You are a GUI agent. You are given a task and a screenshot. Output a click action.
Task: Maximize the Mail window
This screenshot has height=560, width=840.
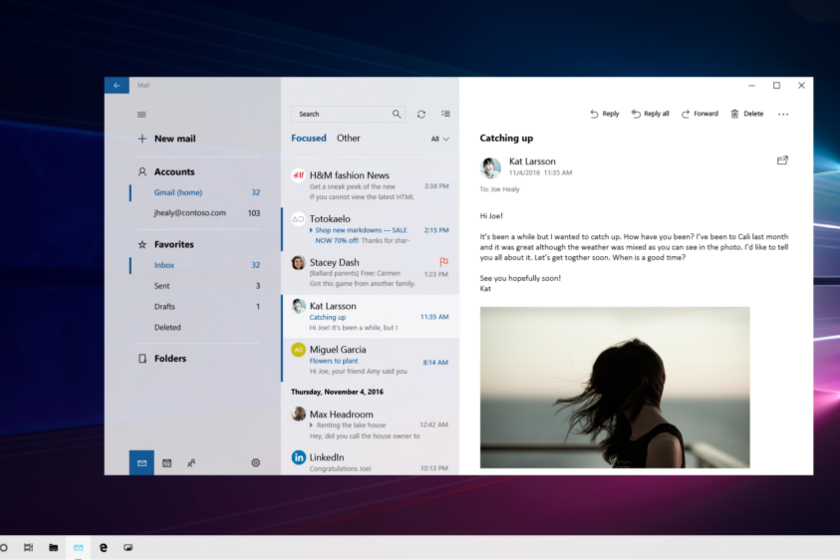click(776, 85)
